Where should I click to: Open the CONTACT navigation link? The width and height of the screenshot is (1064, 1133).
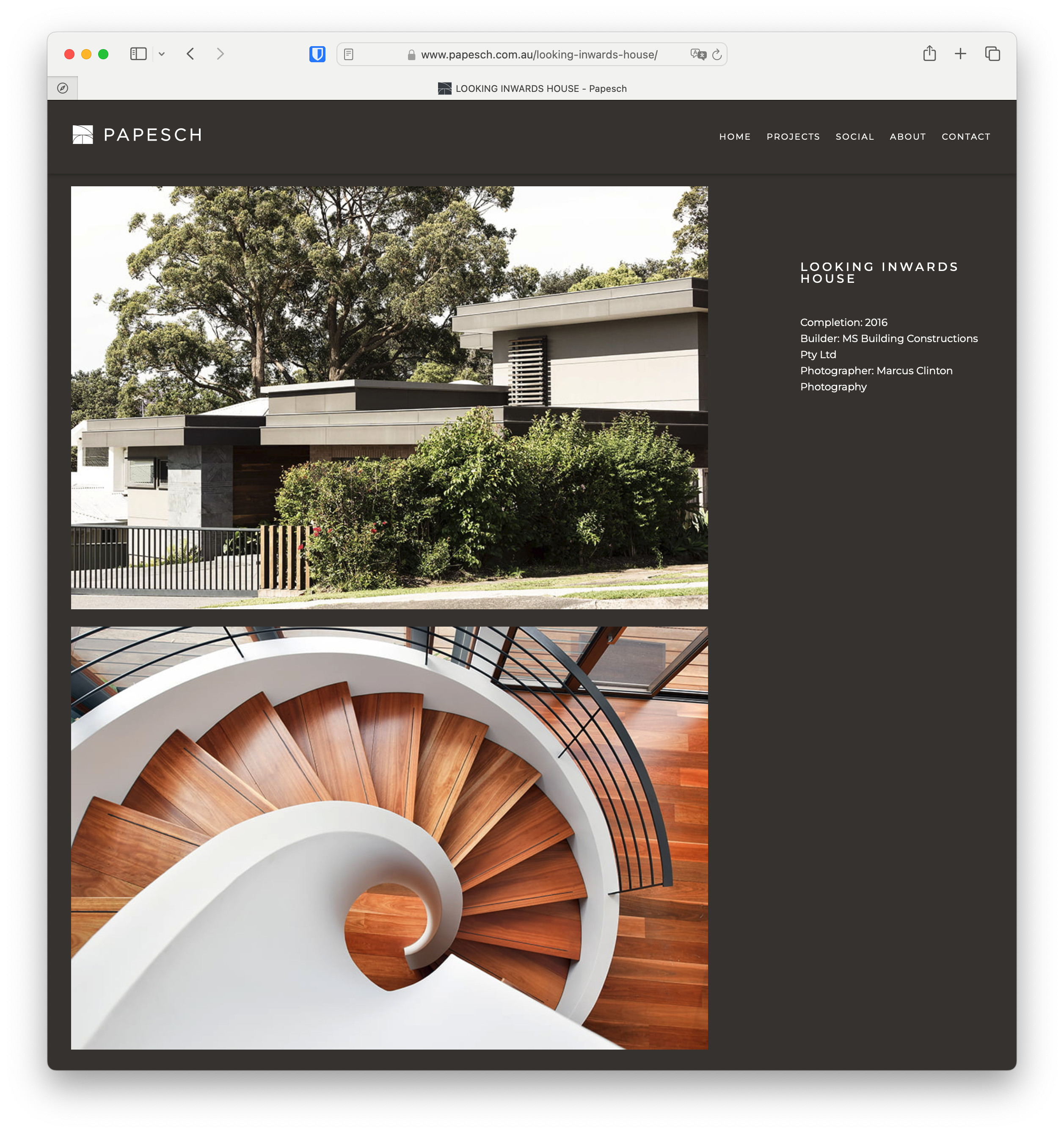[x=965, y=137]
